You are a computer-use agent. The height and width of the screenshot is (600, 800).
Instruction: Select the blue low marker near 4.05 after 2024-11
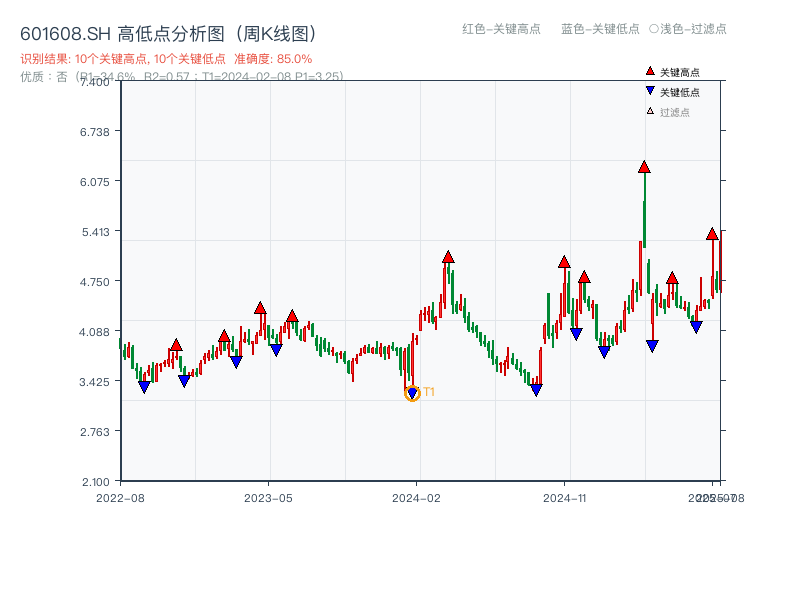576,334
